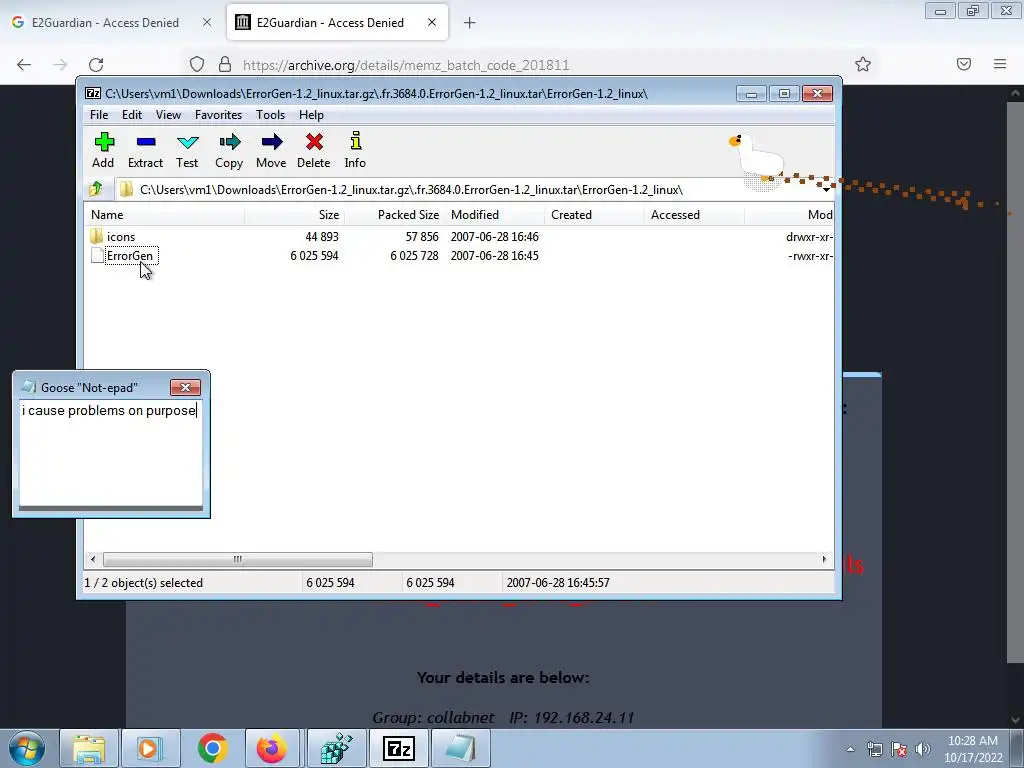Screen dimensions: 1024x768
Task: Open the Help menu in 7-Zip
Action: click(x=312, y=115)
